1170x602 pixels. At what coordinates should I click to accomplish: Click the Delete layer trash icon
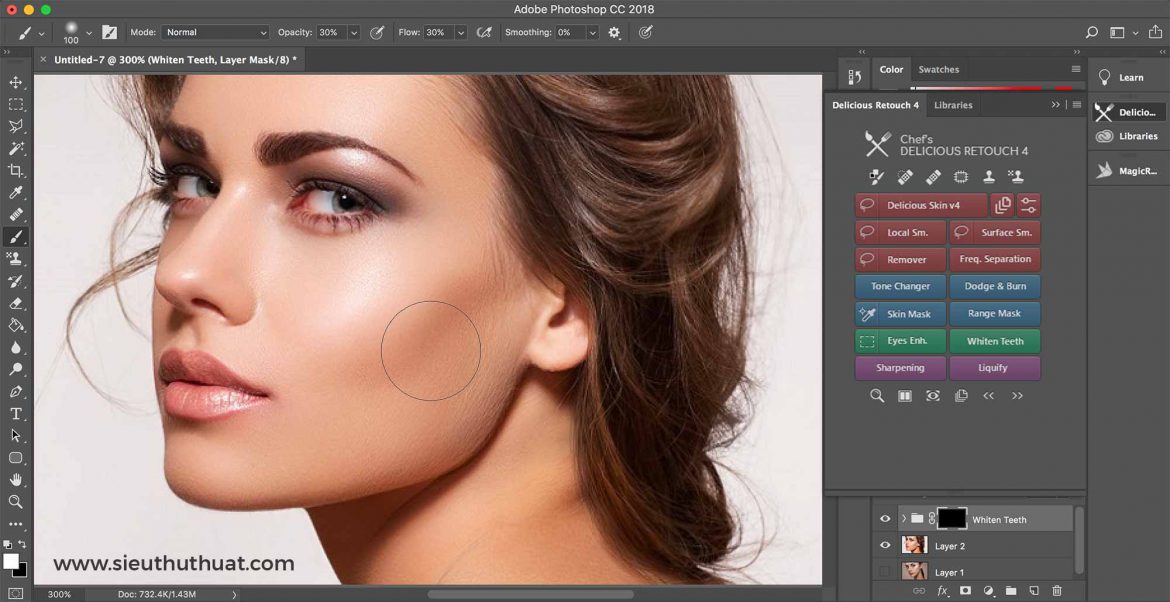click(1057, 590)
